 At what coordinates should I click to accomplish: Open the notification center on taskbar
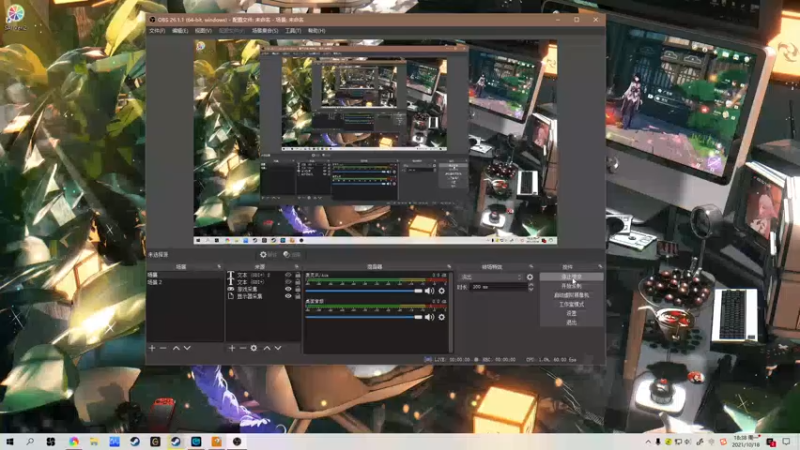click(x=786, y=441)
